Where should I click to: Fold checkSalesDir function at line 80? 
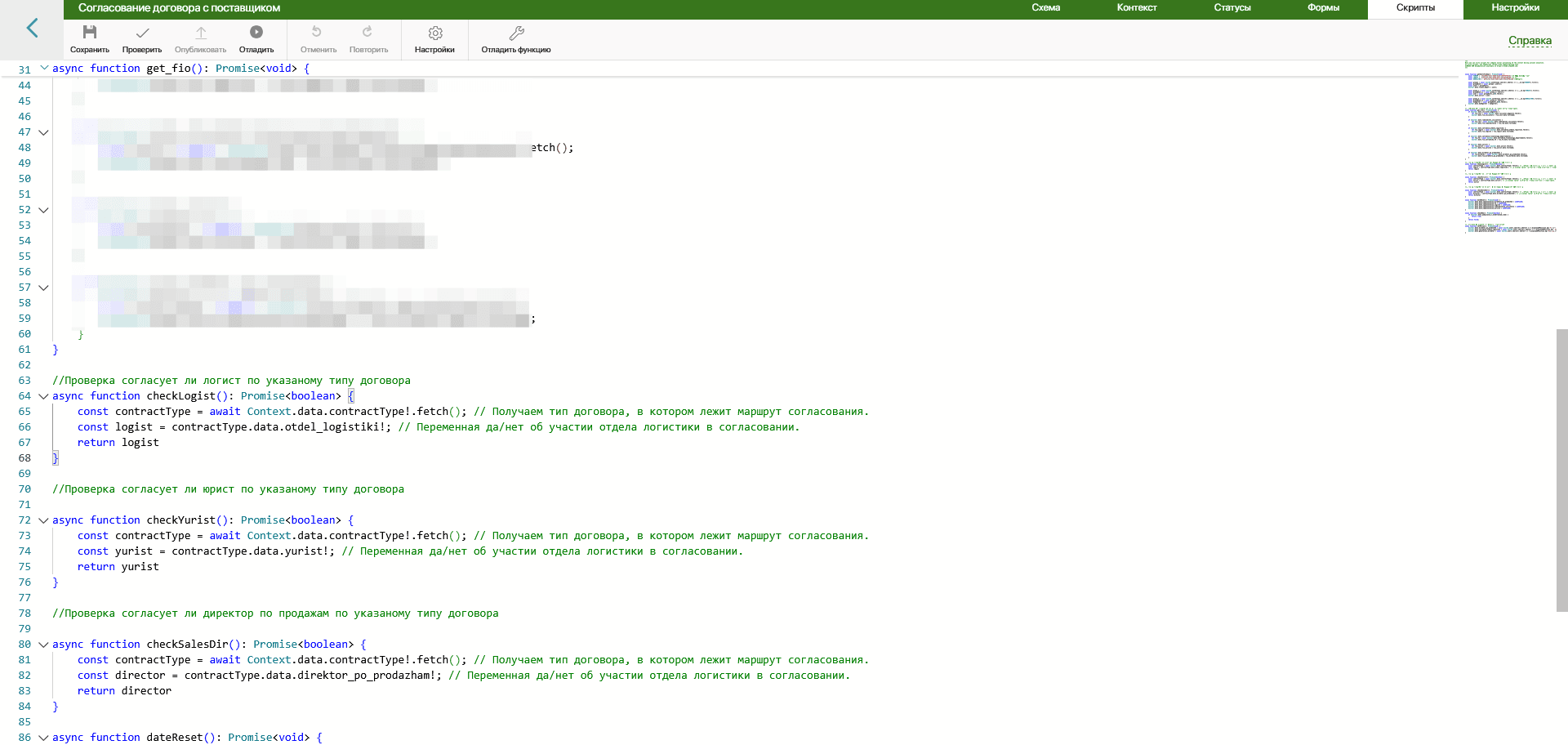pyautogui.click(x=44, y=645)
